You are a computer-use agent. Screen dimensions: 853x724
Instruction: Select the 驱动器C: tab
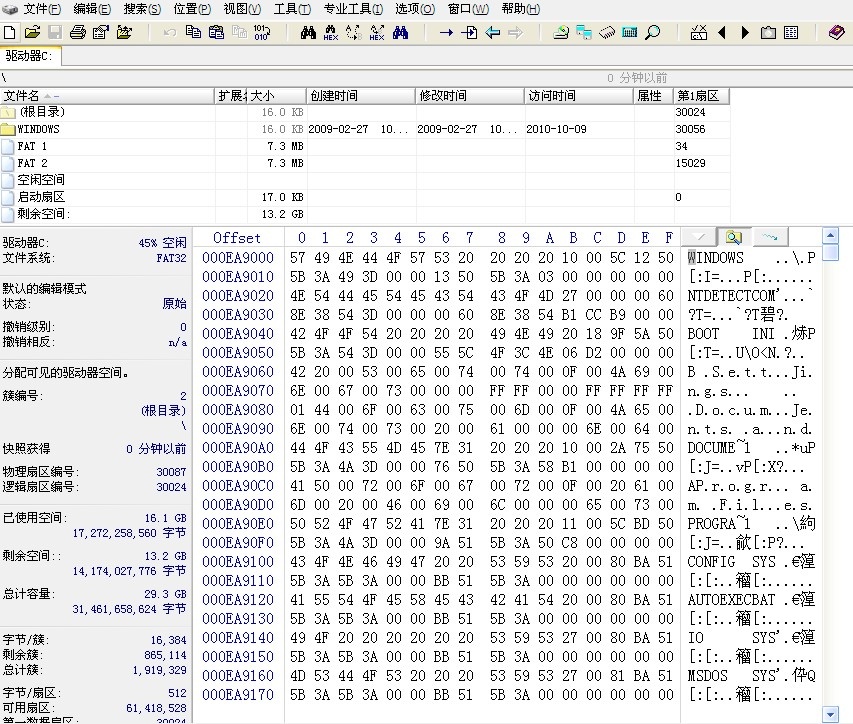pos(30,55)
